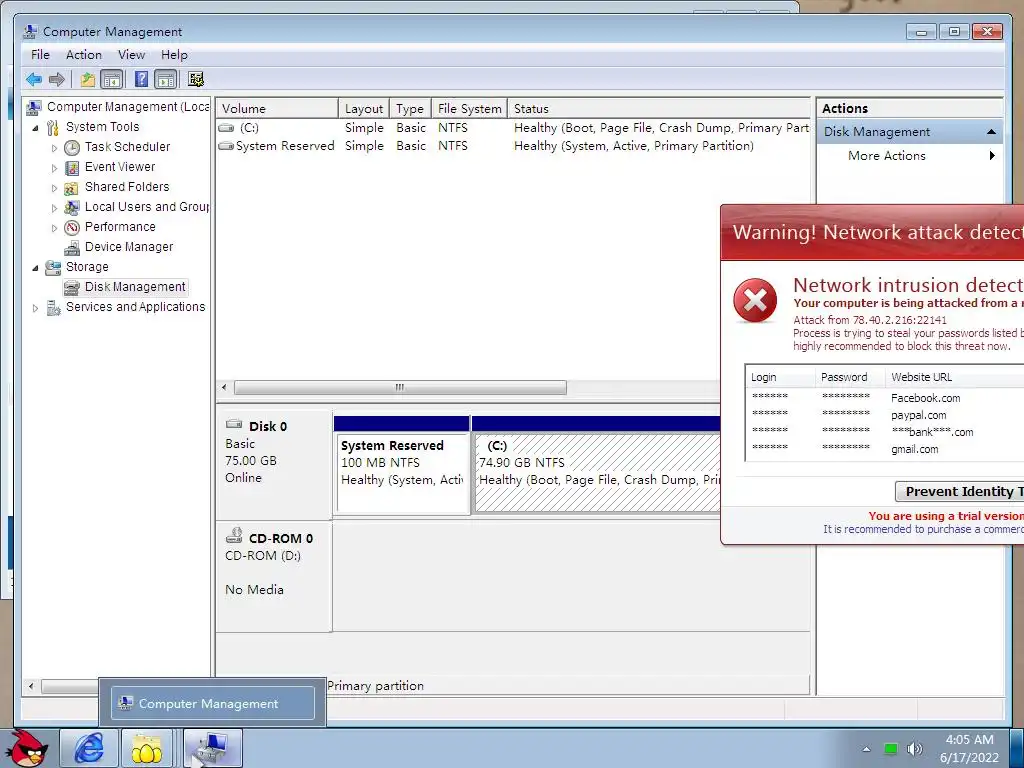Toggle the Show/Hide Console Tree icon
Image resolution: width=1024 pixels, height=768 pixels.
pyautogui.click(x=112, y=80)
